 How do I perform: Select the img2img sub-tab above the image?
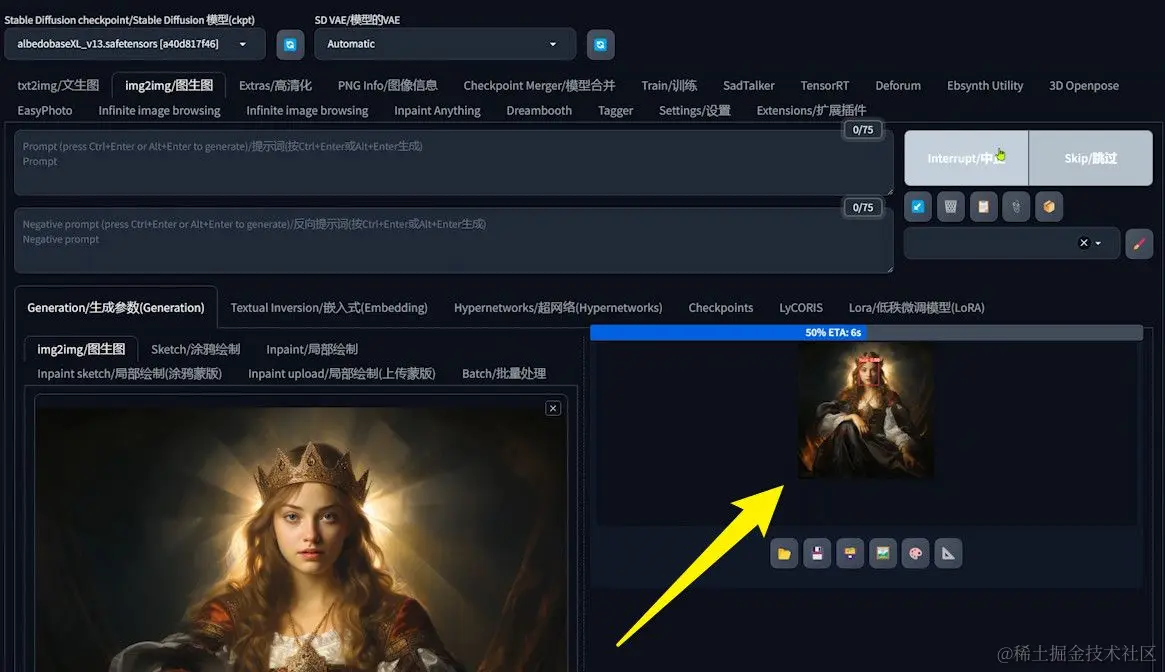(x=81, y=349)
